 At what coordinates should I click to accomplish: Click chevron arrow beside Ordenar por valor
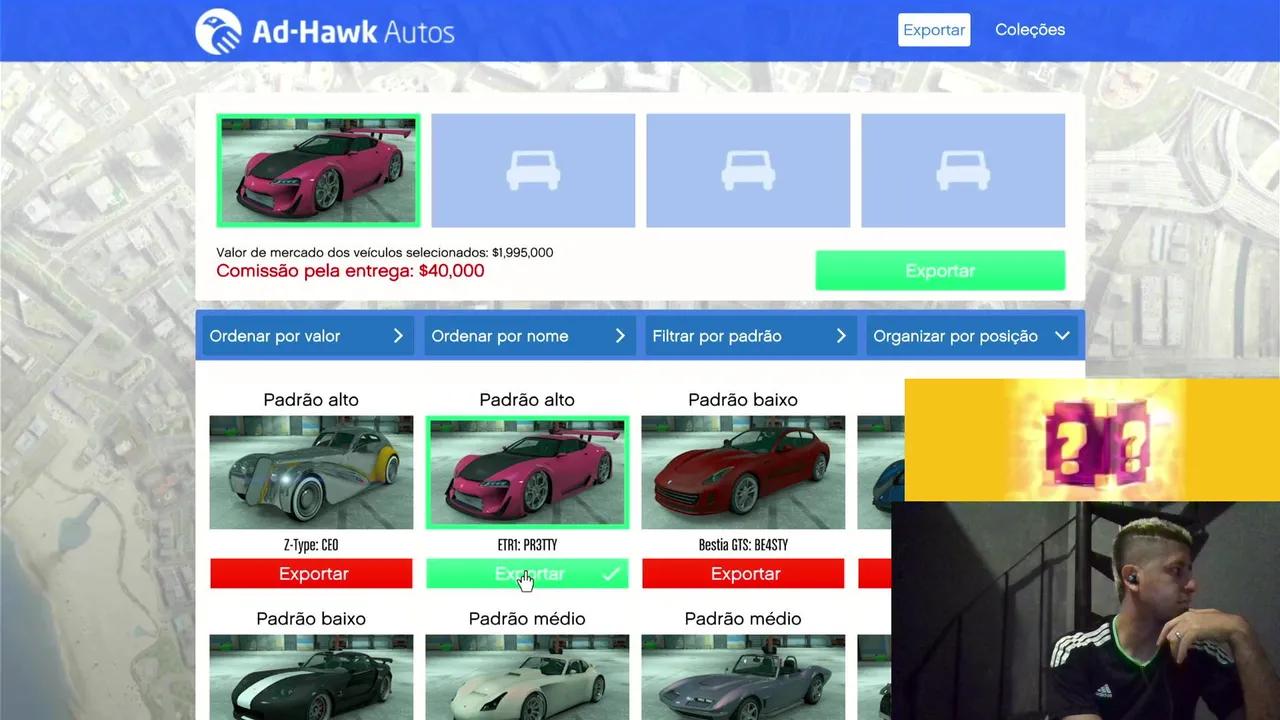point(398,336)
